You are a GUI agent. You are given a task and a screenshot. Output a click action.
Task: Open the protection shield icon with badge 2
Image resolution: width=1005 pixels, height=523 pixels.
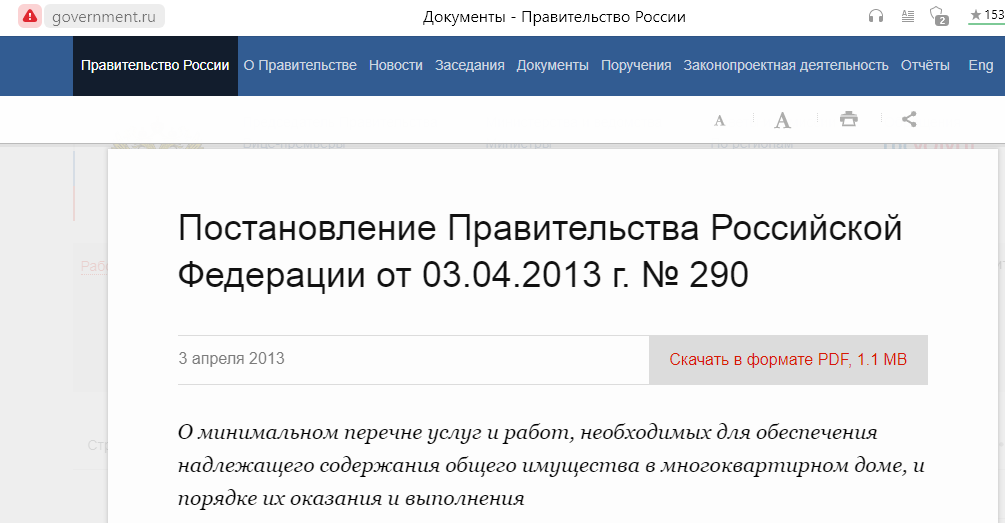click(x=938, y=16)
